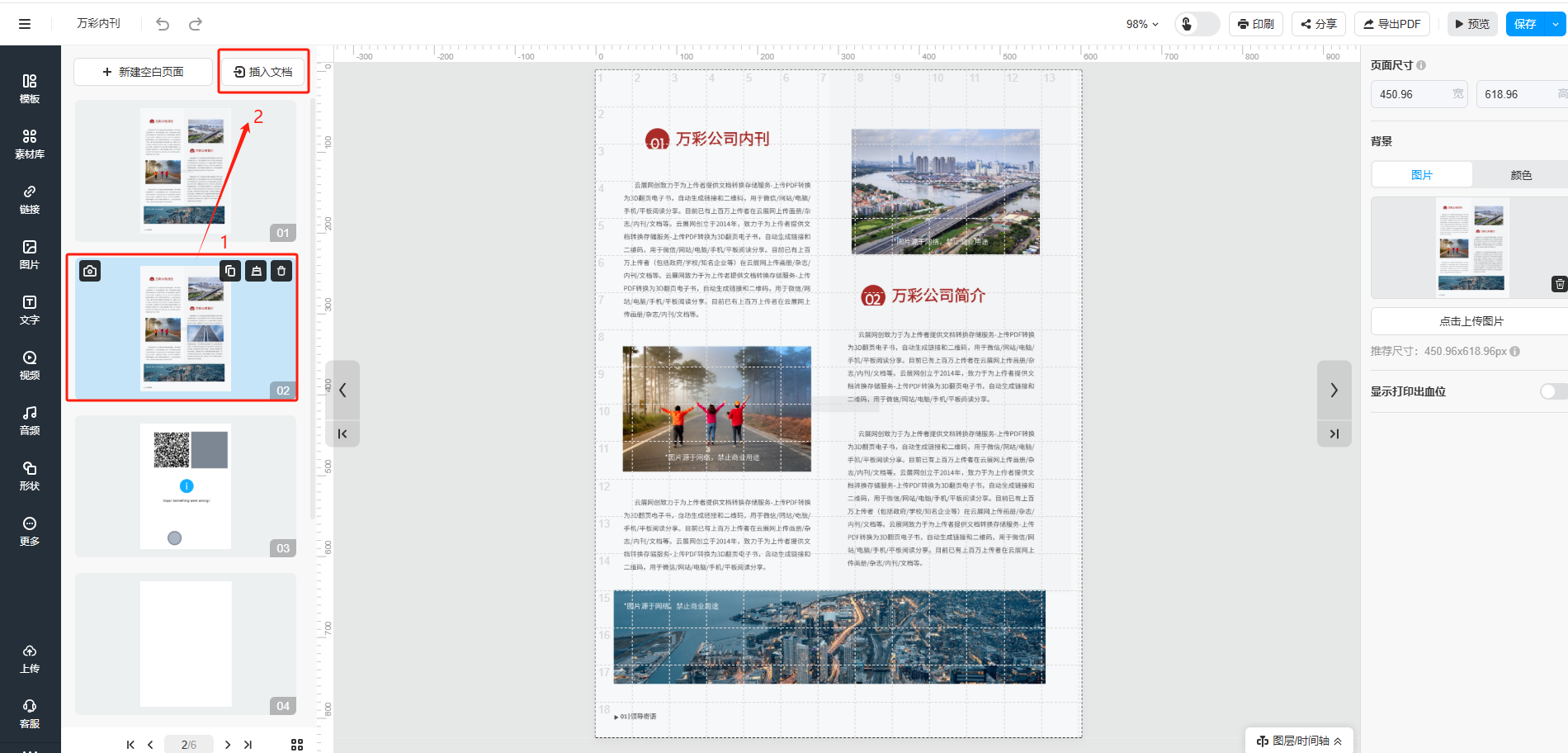The width and height of the screenshot is (1568, 753).
Task: Click the undo arrow icon
Action: point(163,24)
